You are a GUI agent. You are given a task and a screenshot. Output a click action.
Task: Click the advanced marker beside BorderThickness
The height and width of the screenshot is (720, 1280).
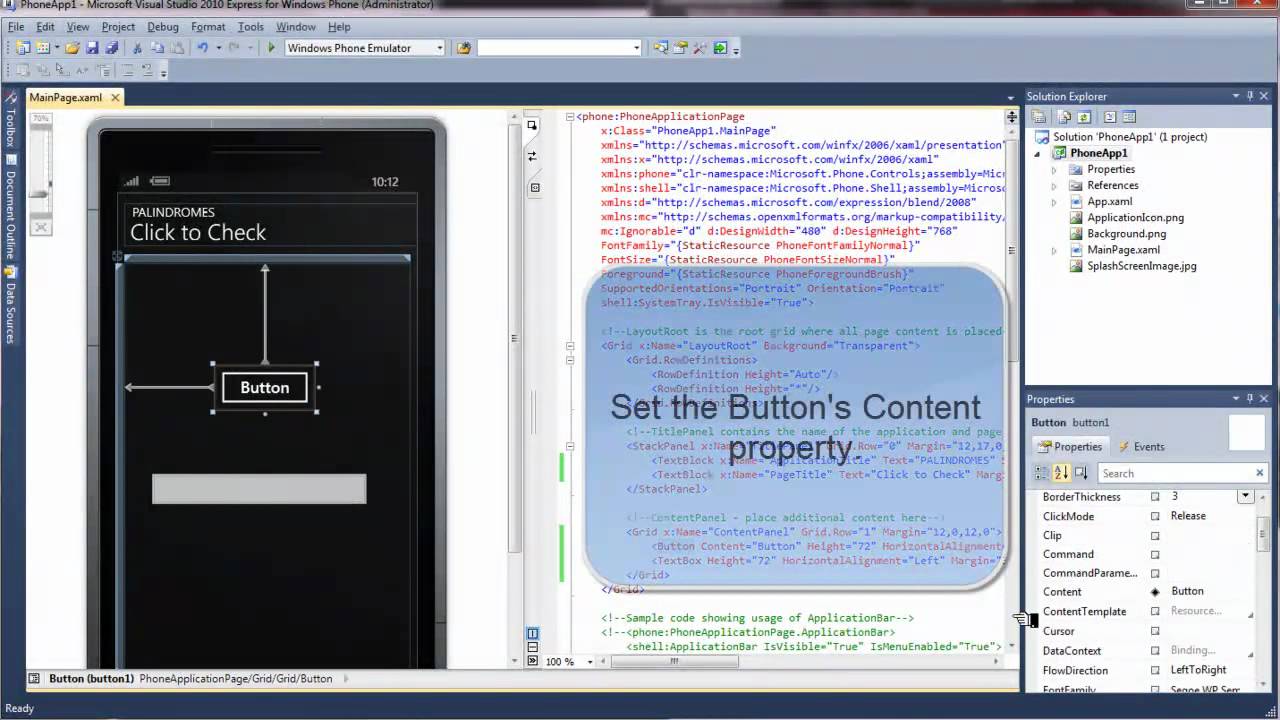click(1155, 497)
